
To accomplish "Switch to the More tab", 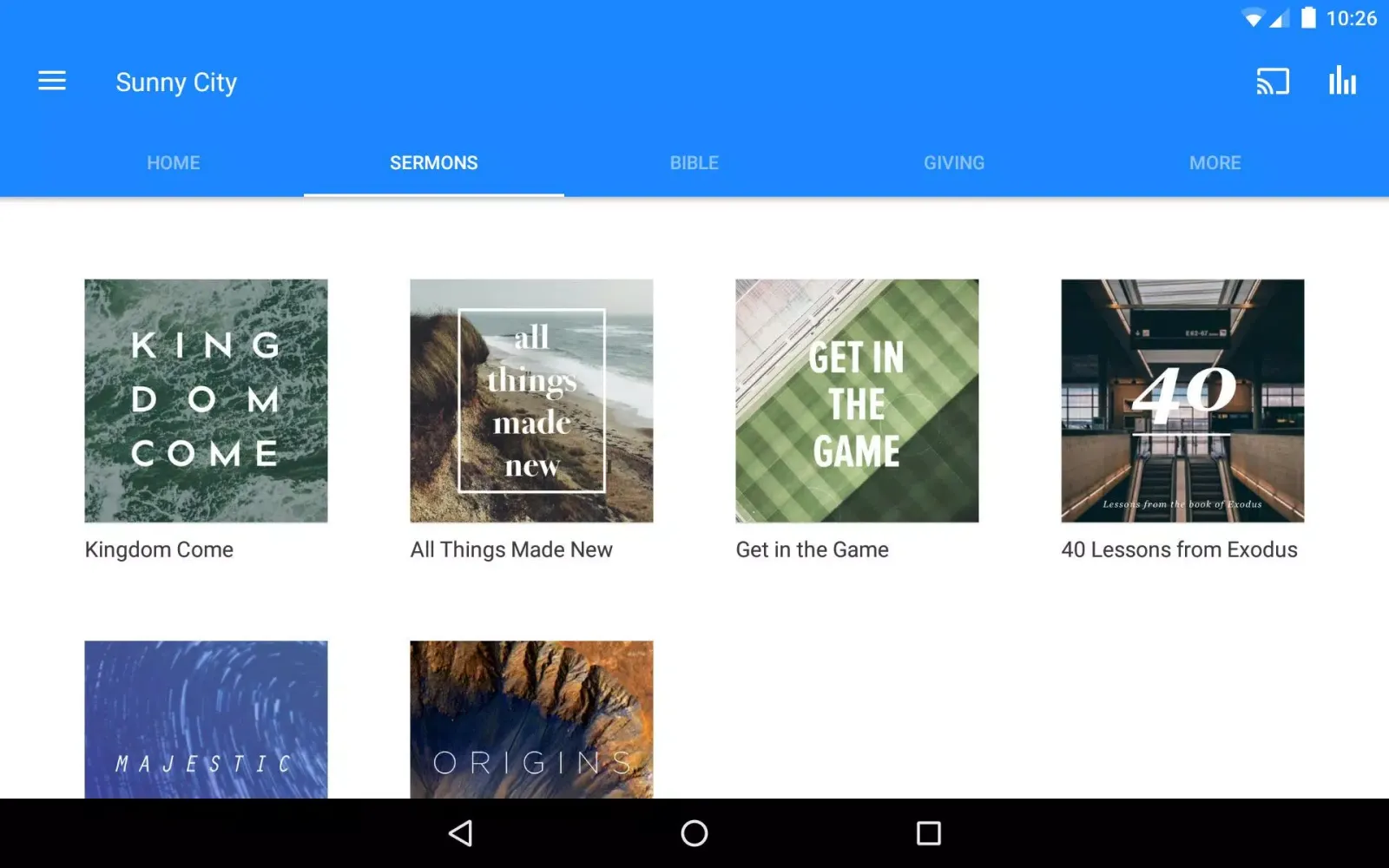I will click(1215, 163).
